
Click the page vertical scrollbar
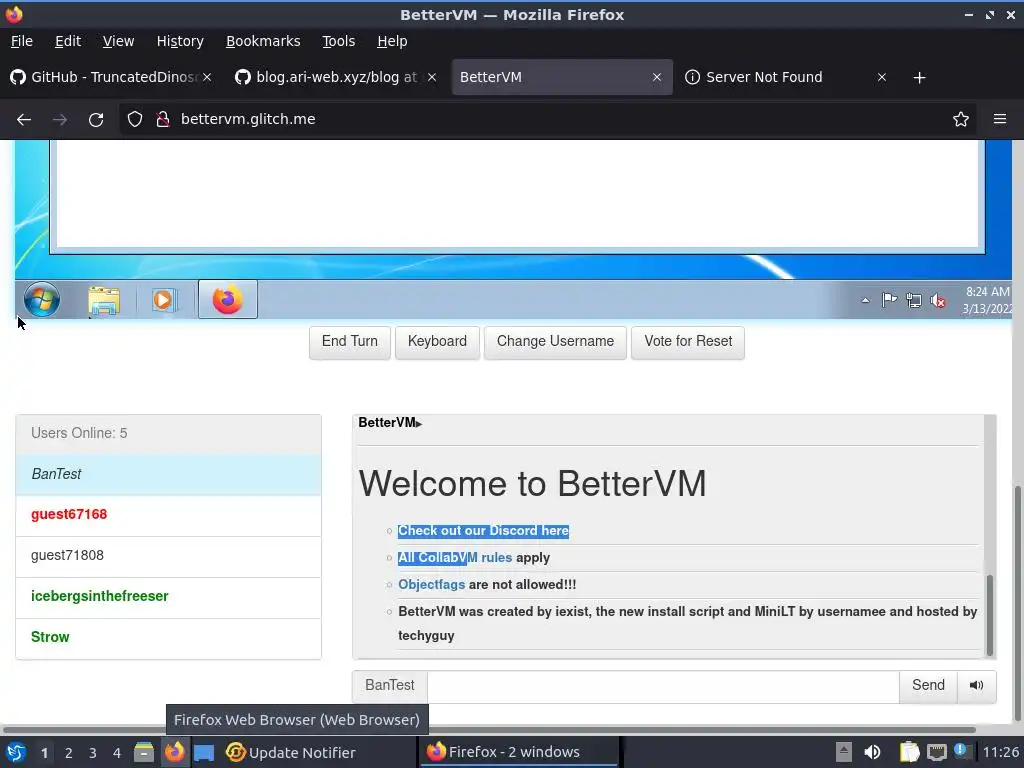pos(1018,601)
